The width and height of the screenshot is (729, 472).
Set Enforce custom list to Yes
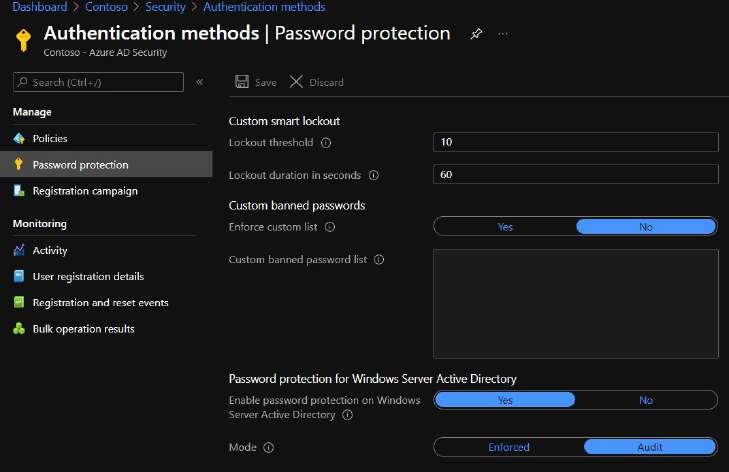coord(505,227)
